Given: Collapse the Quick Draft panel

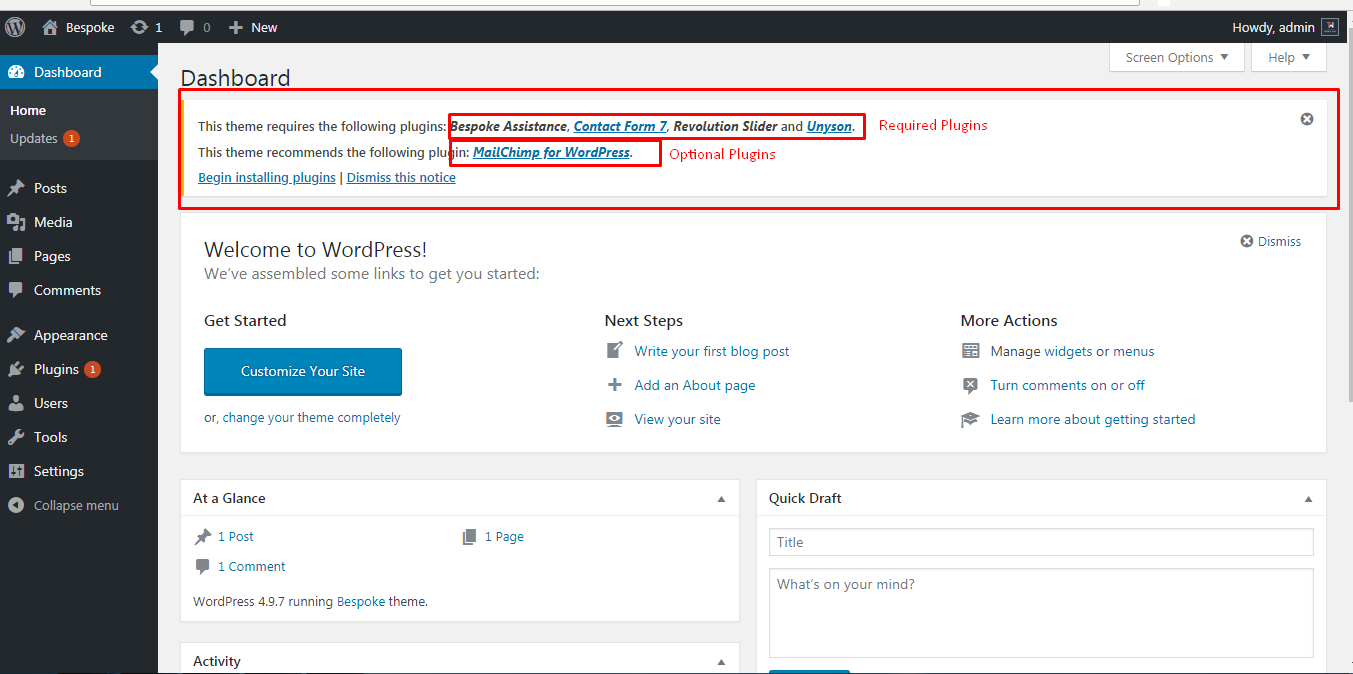Looking at the screenshot, I should click(x=1308, y=498).
